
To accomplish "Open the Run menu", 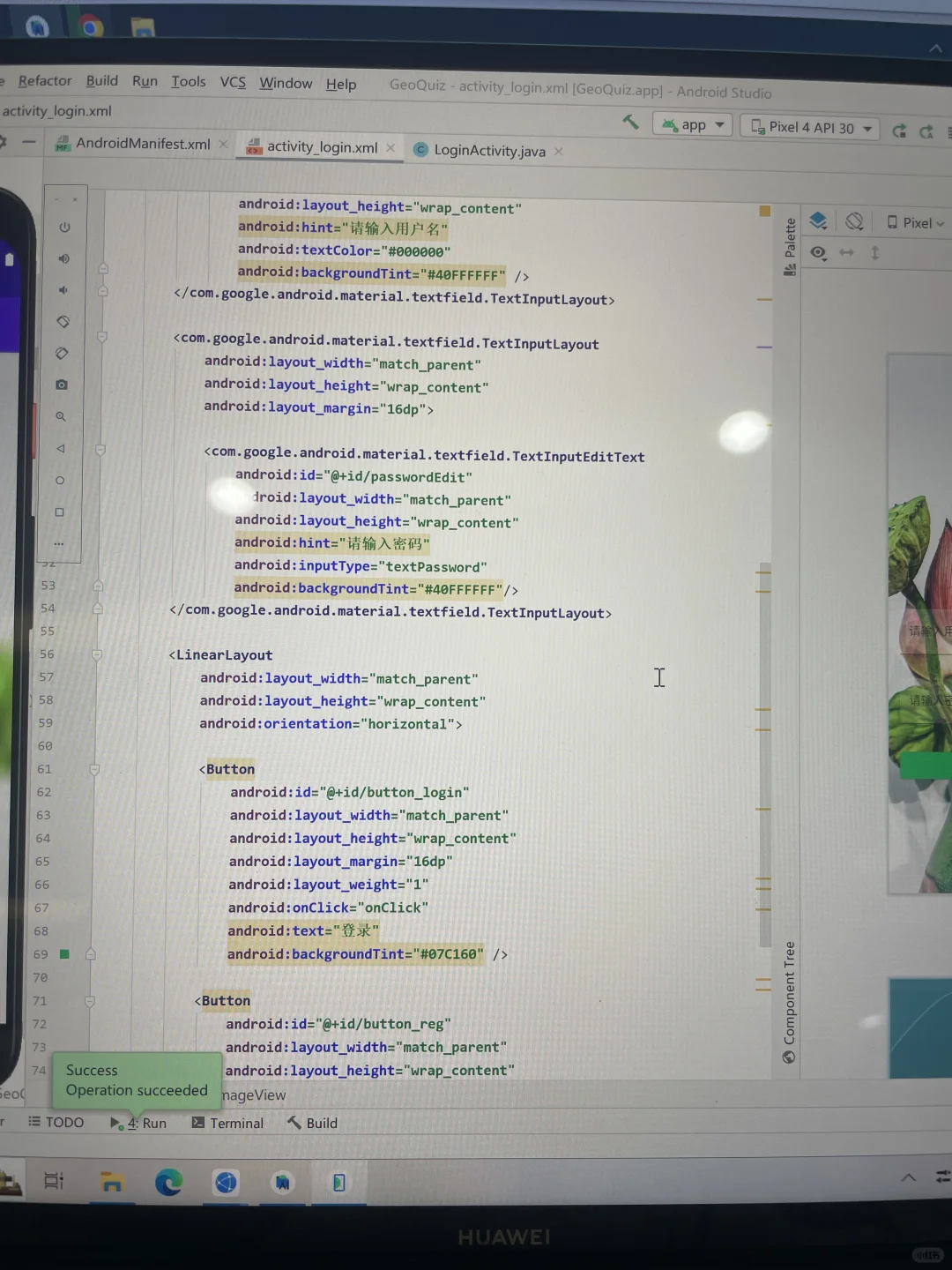I will [x=145, y=81].
